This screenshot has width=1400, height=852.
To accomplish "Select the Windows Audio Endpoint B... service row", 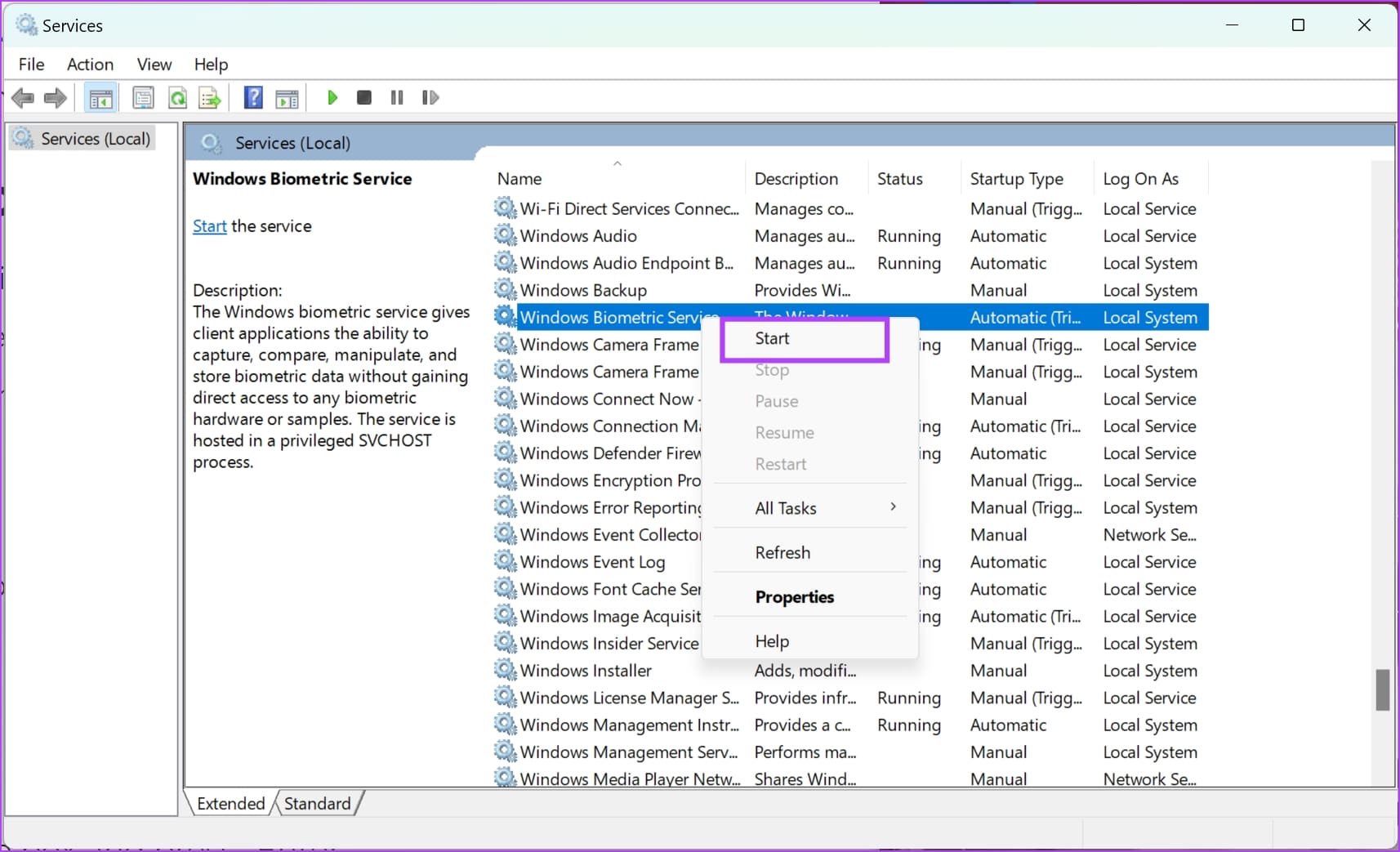I will (x=849, y=263).
